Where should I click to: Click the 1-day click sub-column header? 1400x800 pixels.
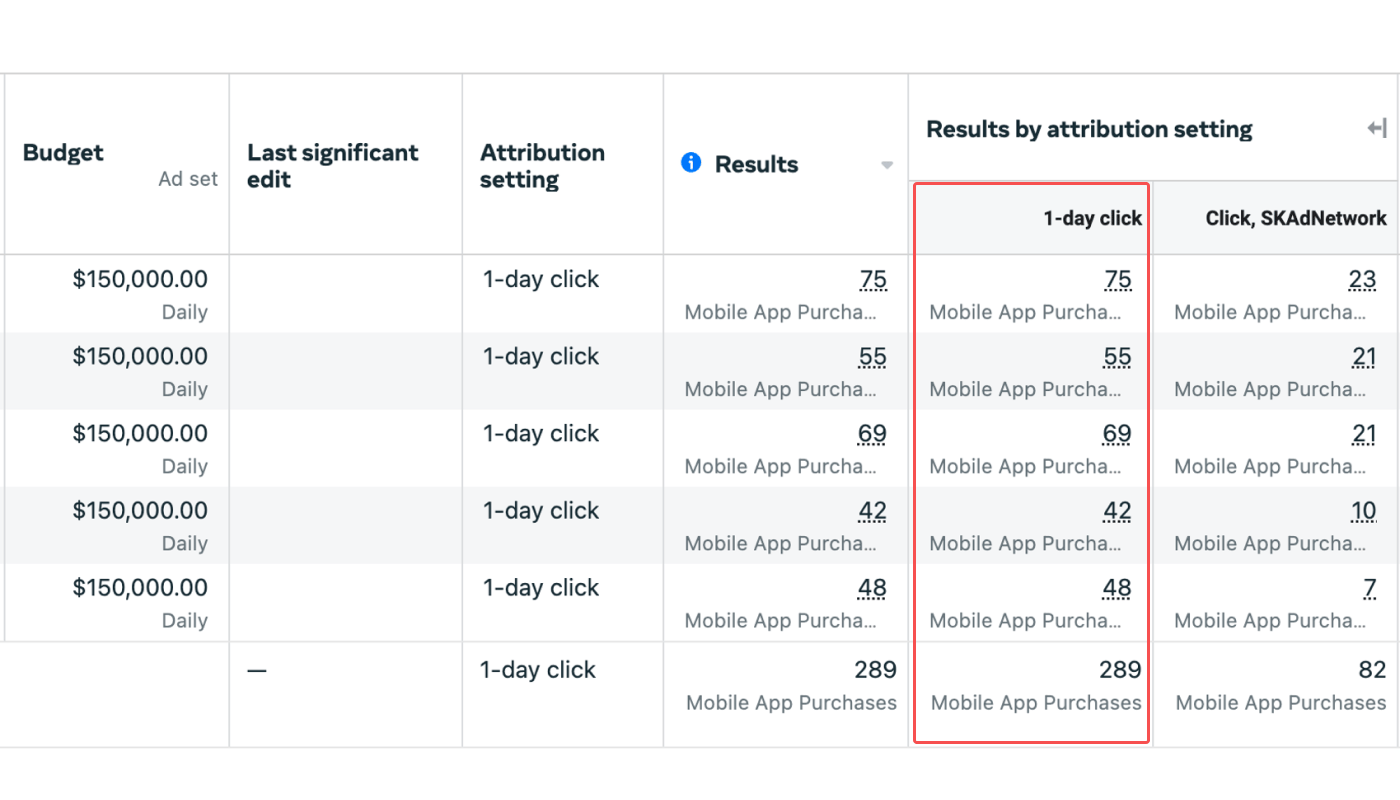click(1092, 218)
